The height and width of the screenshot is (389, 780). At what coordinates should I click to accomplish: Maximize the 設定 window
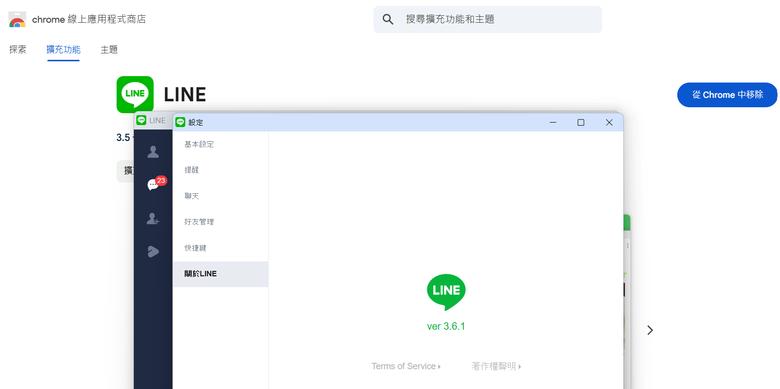[x=581, y=122]
